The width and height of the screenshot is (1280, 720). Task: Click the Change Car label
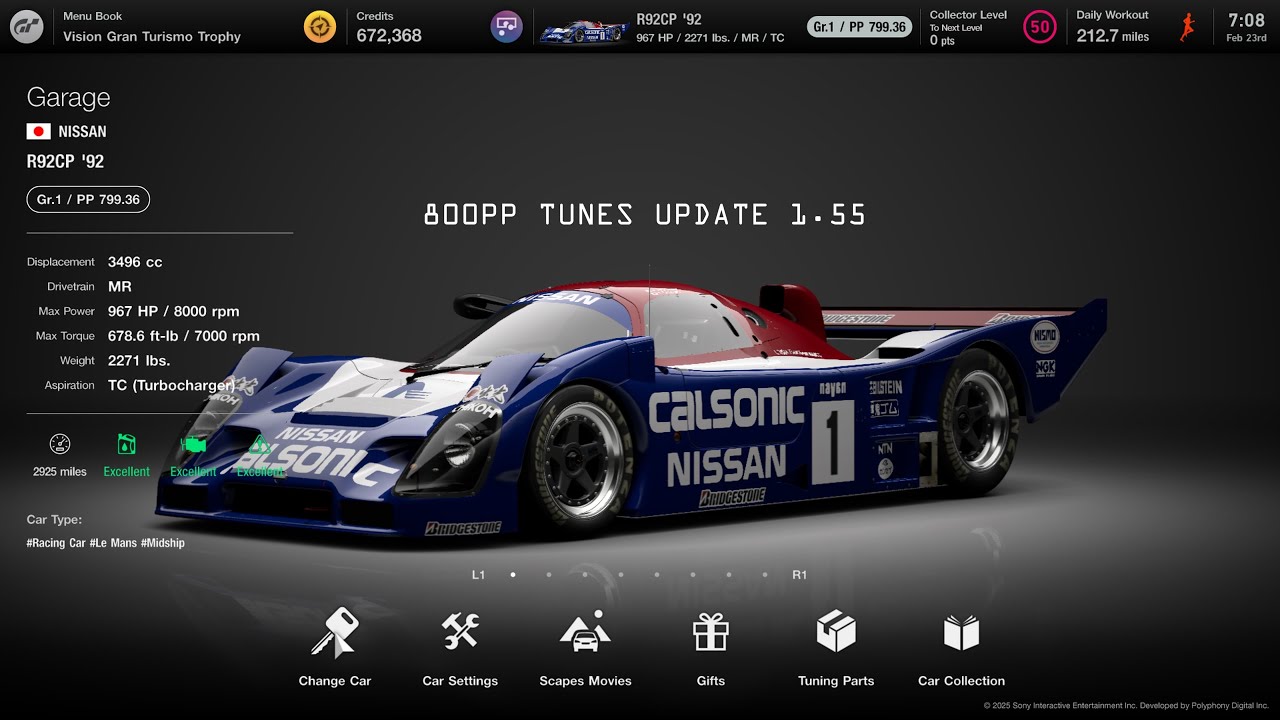click(335, 681)
